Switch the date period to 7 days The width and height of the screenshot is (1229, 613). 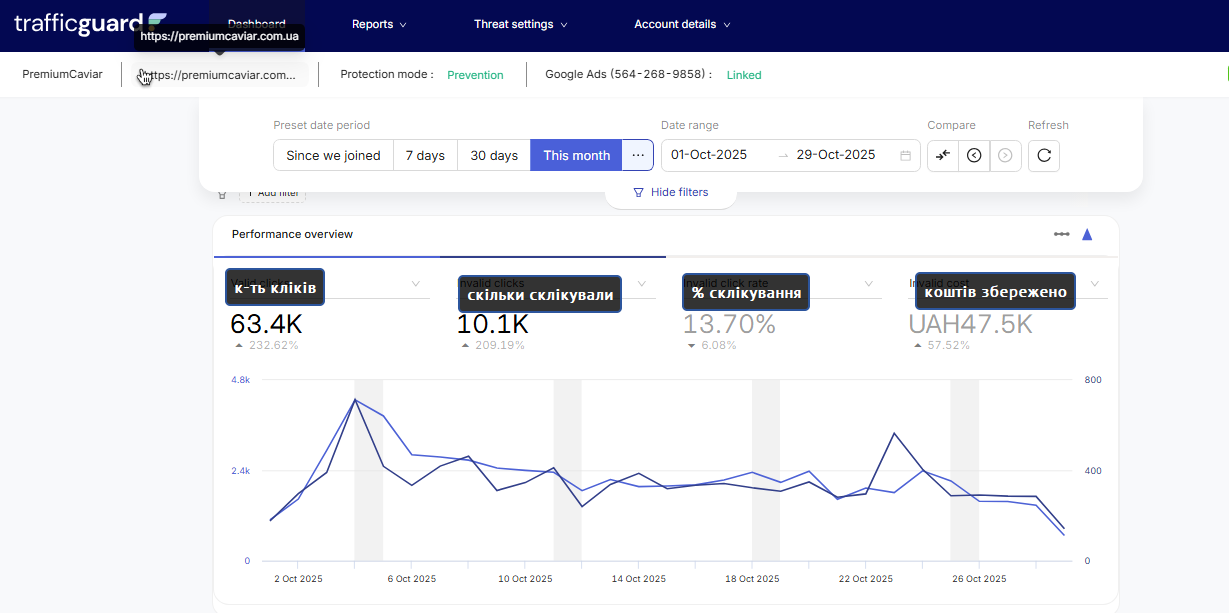coord(425,155)
